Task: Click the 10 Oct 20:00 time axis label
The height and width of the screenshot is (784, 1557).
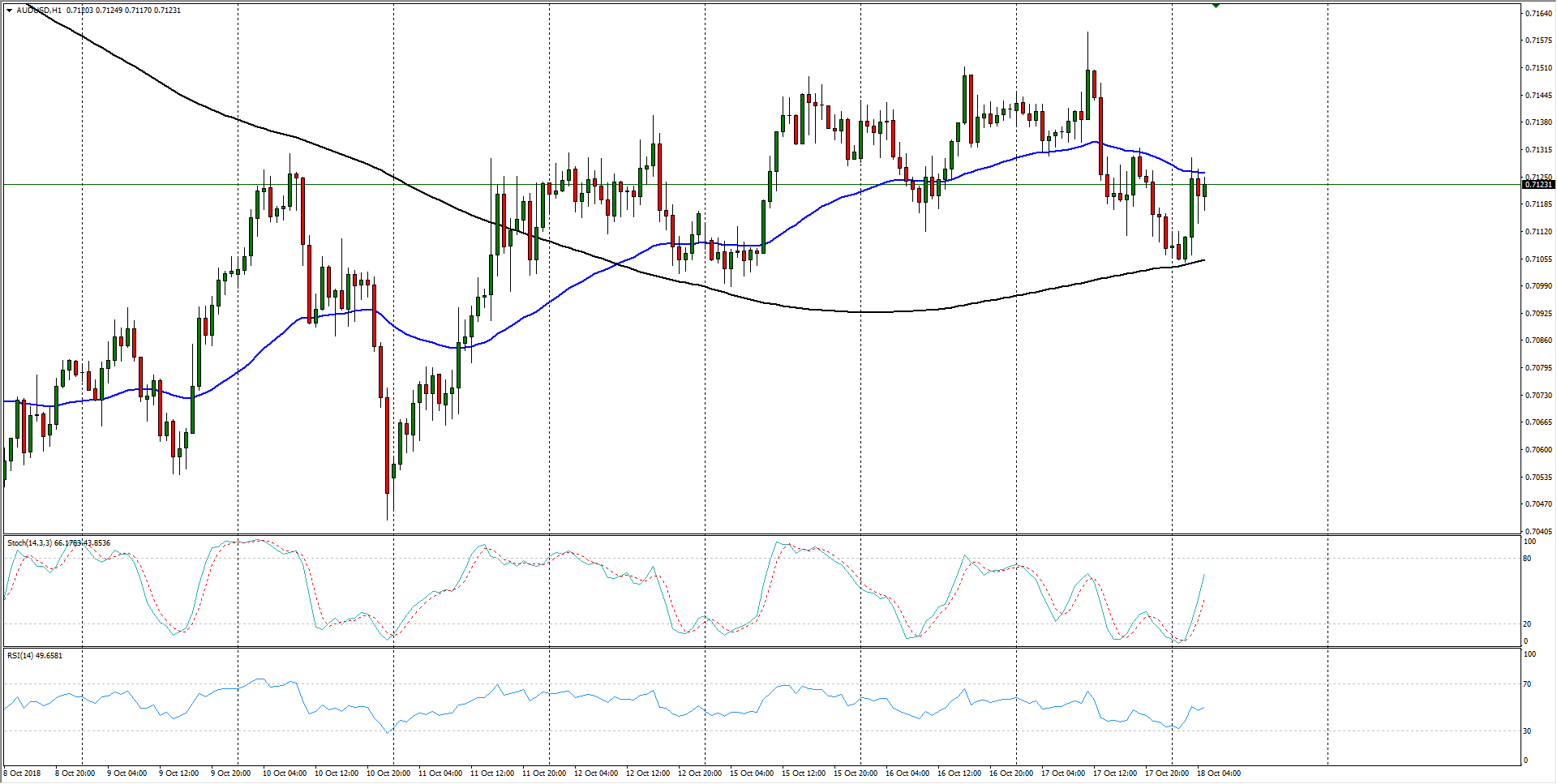Action: coord(388,773)
